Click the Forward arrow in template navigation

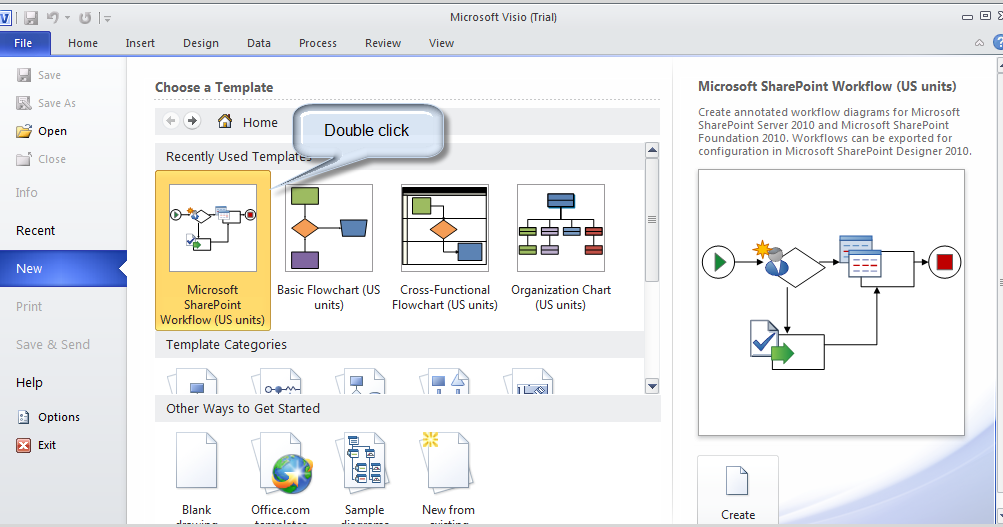pos(192,120)
